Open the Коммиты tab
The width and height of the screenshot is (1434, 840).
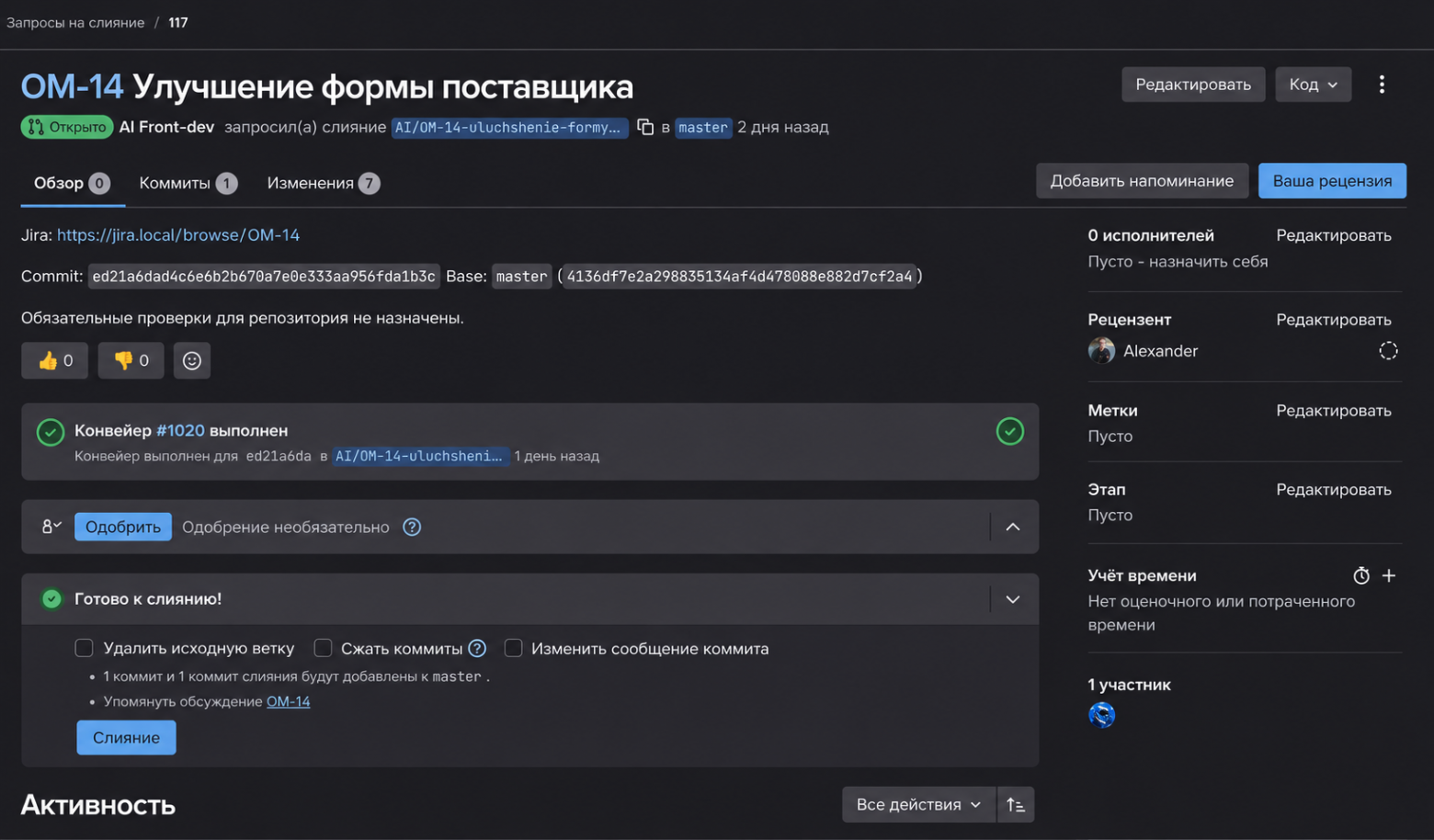tap(188, 183)
